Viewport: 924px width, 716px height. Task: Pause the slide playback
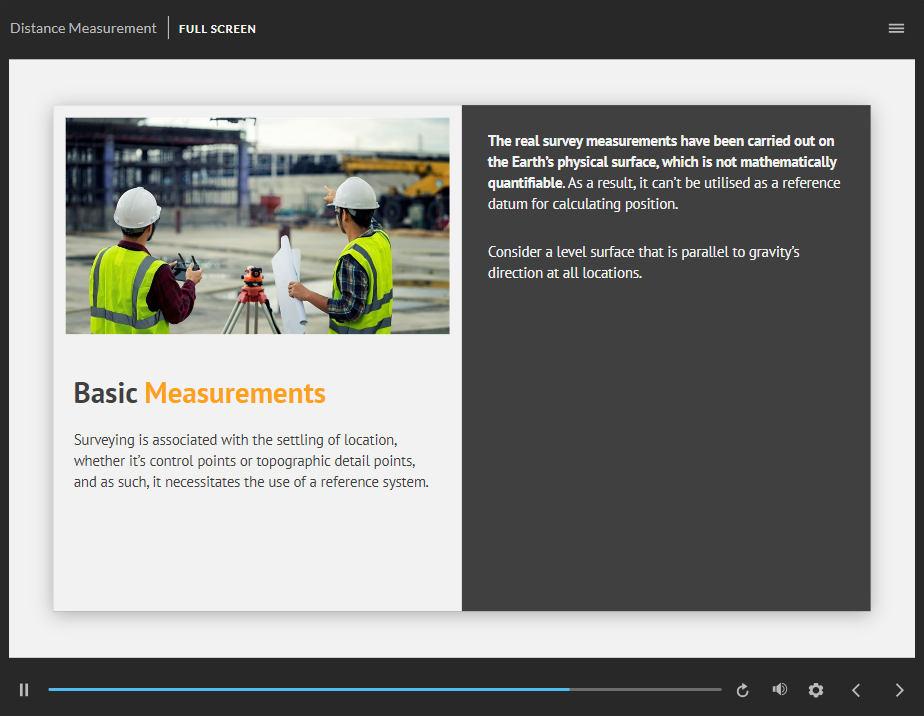[x=24, y=690]
